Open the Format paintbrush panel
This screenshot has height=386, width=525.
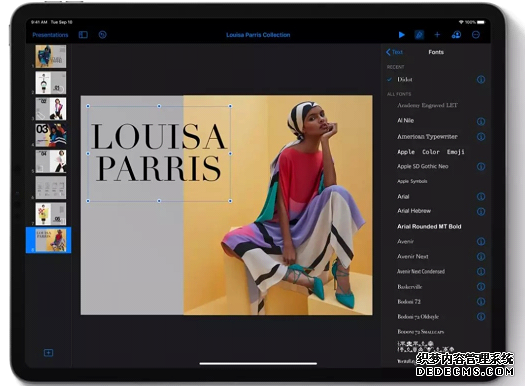419,35
